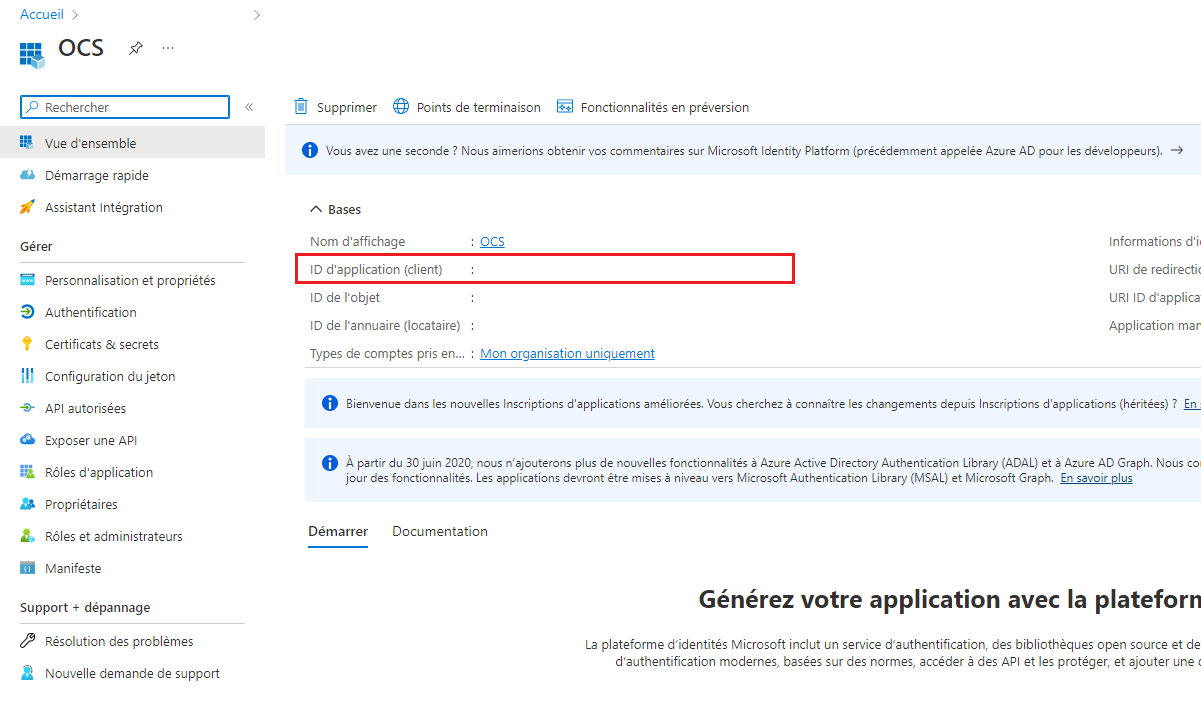Click the ID d'application (client) label
Image resolution: width=1201 pixels, height=704 pixels.
pyautogui.click(x=376, y=269)
